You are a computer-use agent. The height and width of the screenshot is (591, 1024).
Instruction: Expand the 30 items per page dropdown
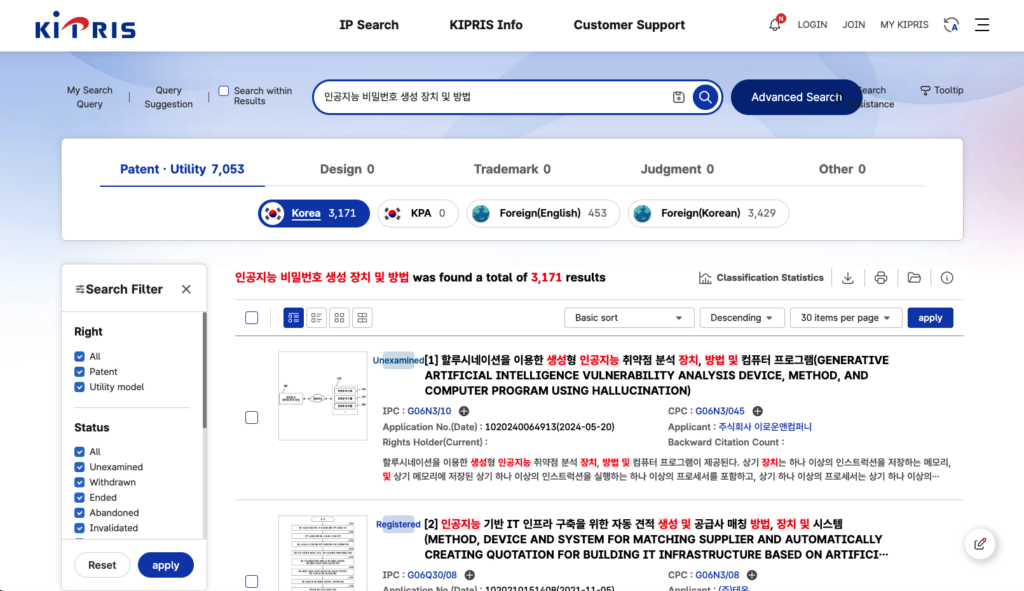(x=845, y=318)
